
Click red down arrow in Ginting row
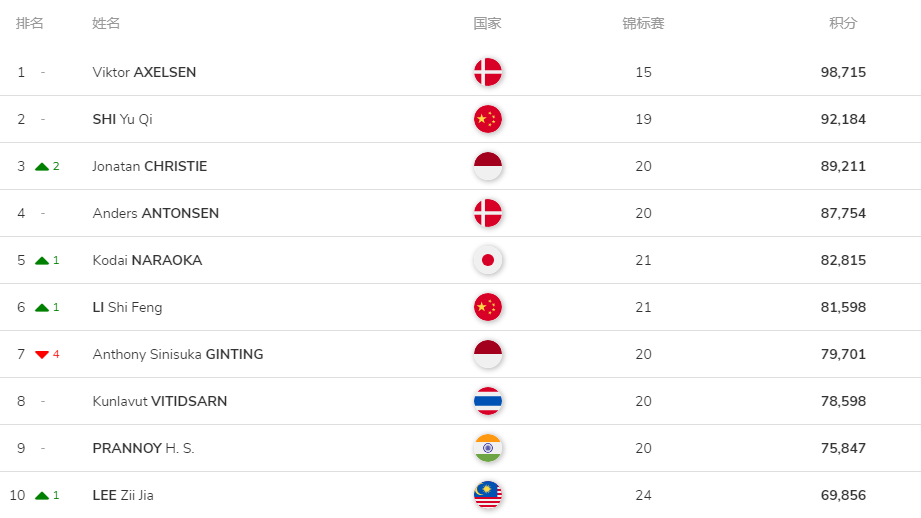pyautogui.click(x=42, y=355)
